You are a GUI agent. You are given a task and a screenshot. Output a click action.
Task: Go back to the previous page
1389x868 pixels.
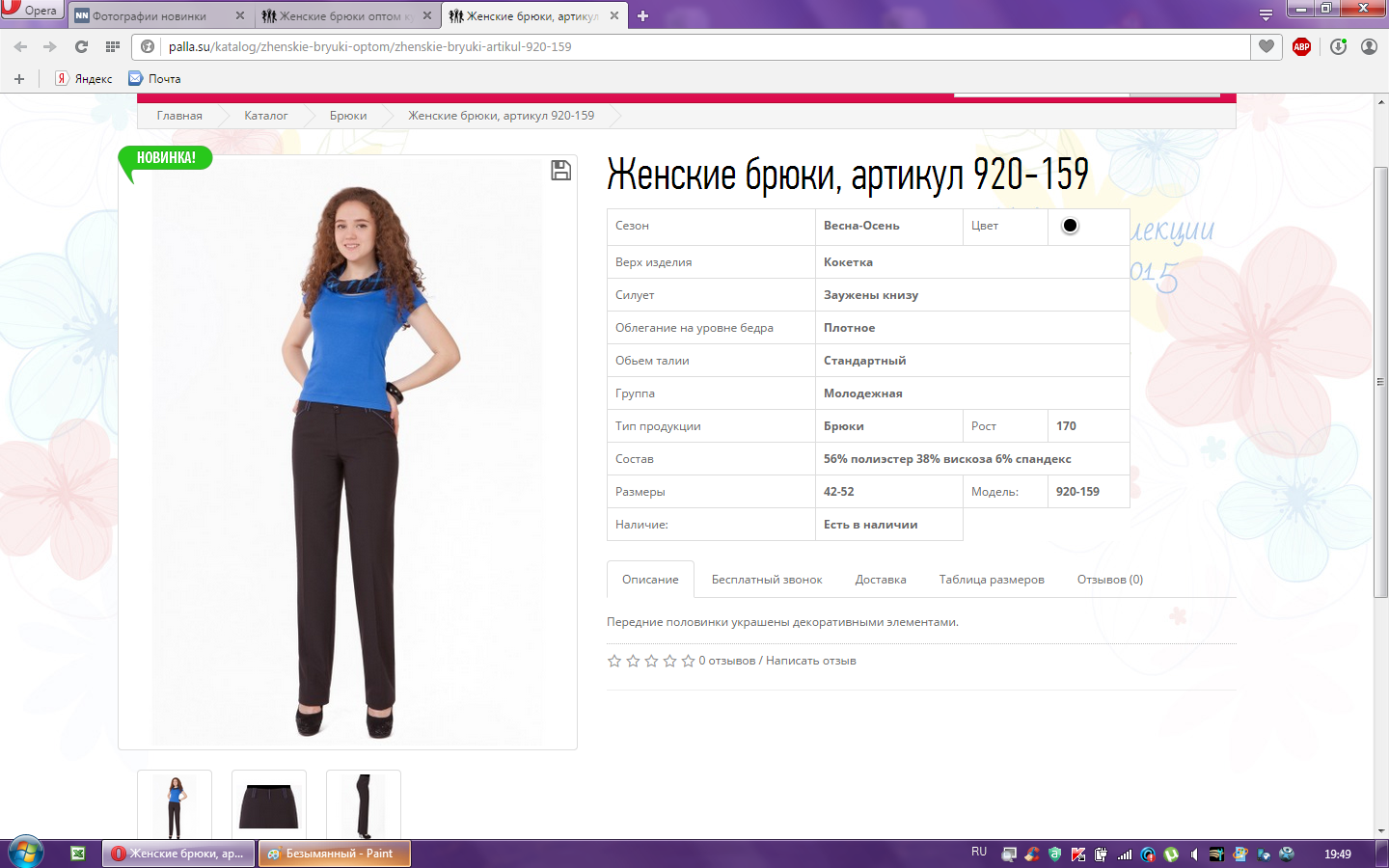(x=20, y=46)
